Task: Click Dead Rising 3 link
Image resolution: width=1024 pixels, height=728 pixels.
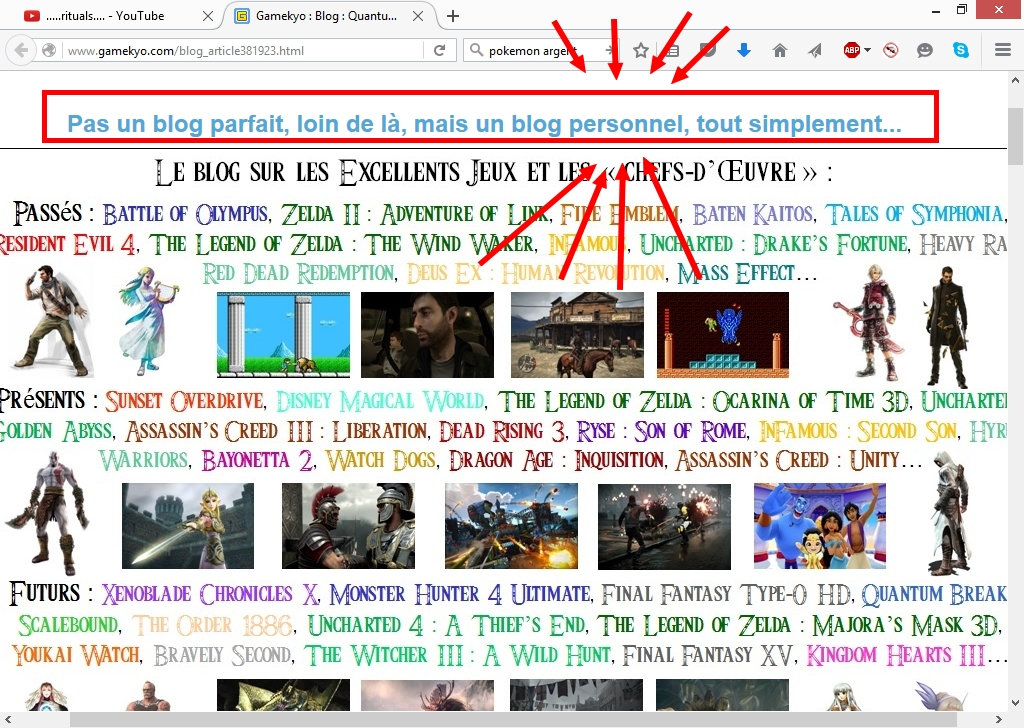Action: coord(503,430)
